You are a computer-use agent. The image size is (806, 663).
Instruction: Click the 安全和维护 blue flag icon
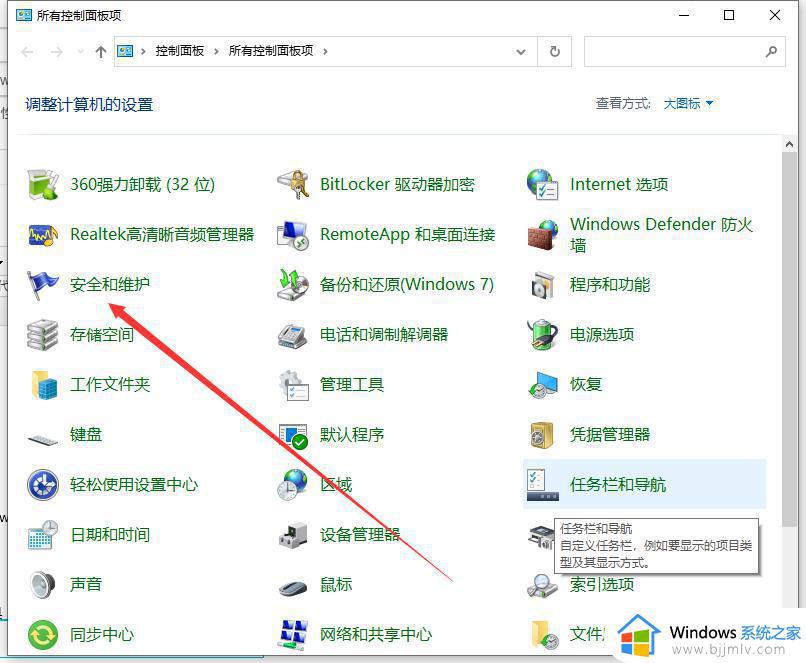(43, 285)
